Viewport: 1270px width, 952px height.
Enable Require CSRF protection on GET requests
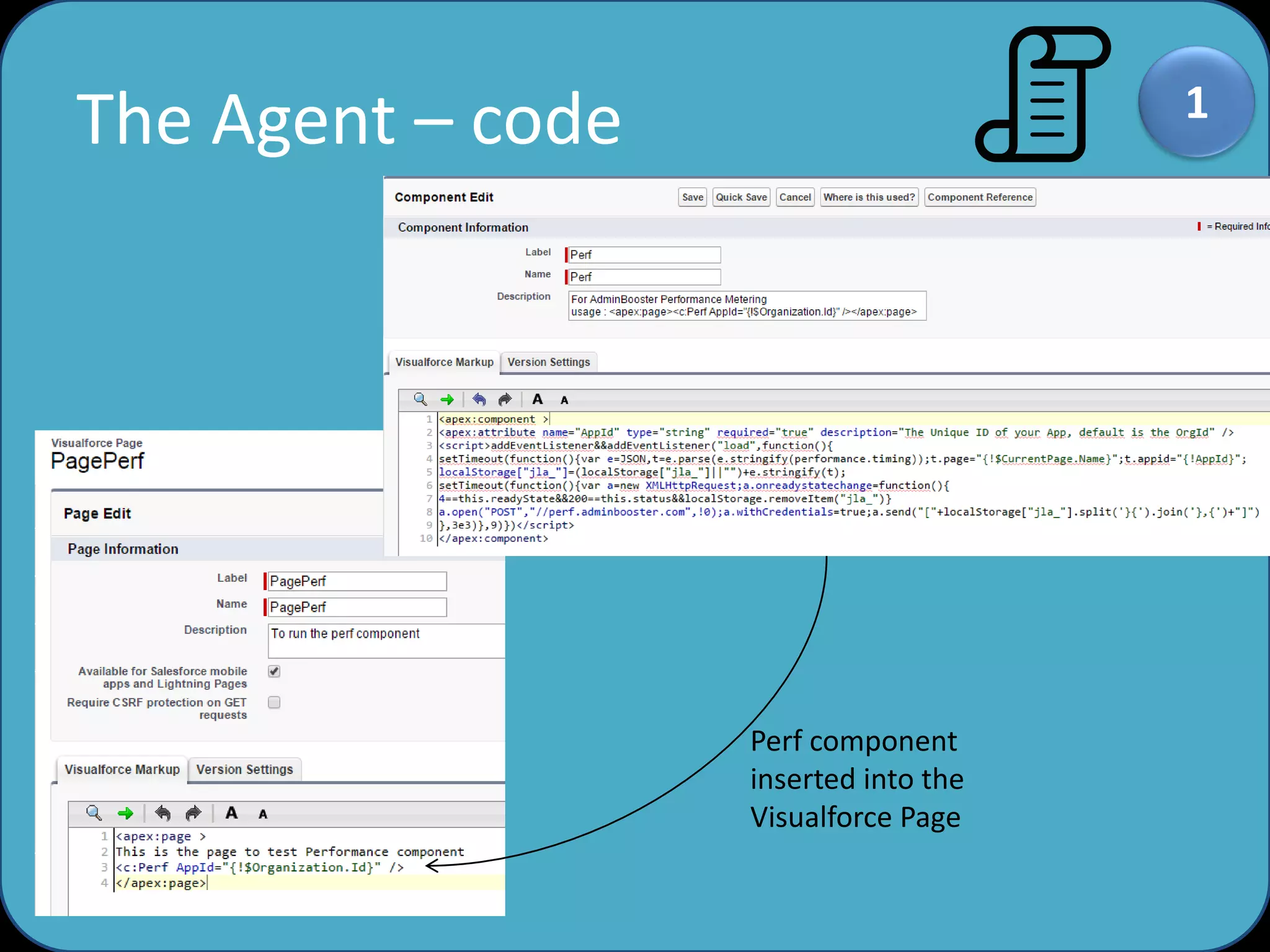(x=274, y=702)
